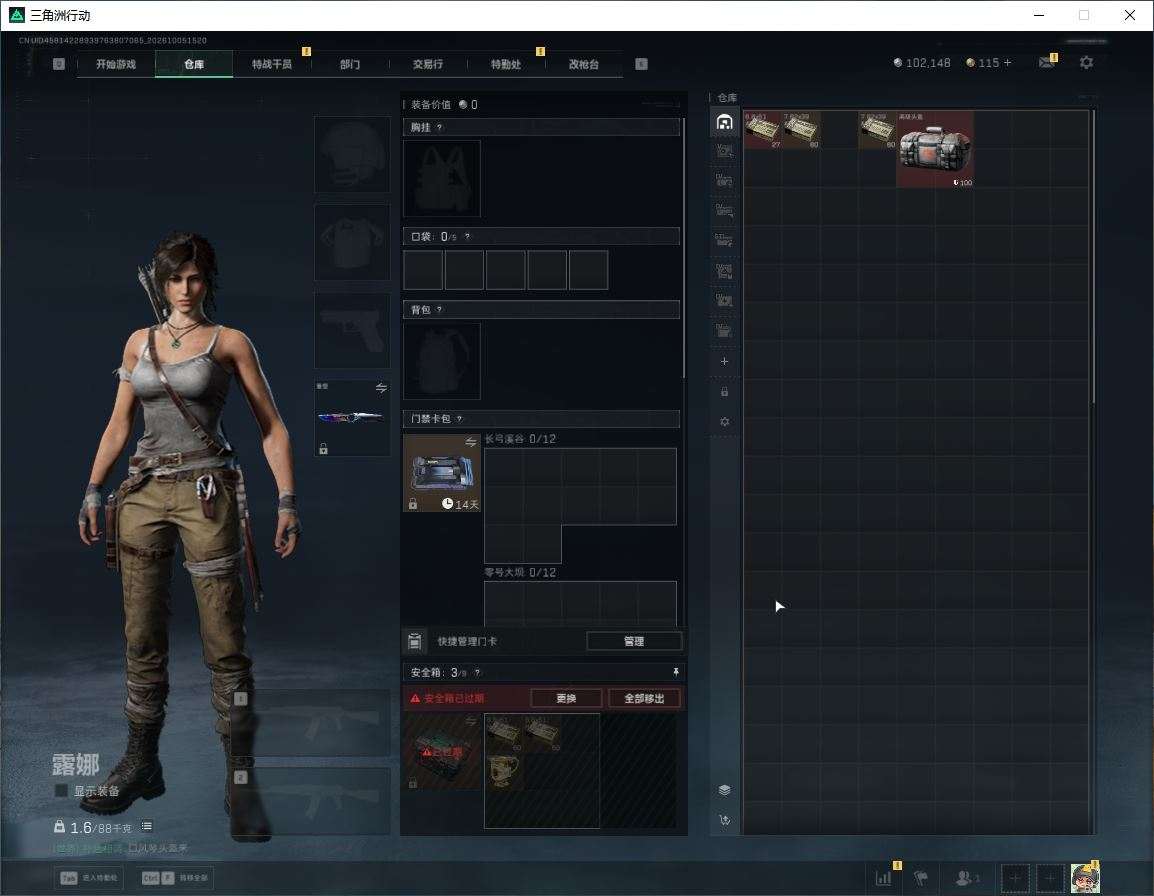The height and width of the screenshot is (896, 1154).
Task: Click help icon next to 口袋
Action: pyautogui.click(x=467, y=236)
